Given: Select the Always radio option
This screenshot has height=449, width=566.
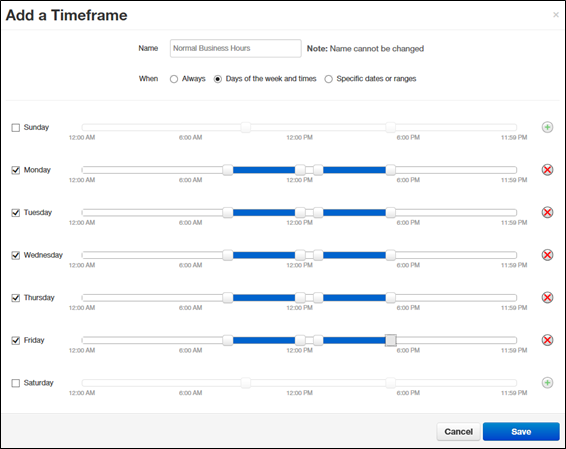Looking at the screenshot, I should point(174,79).
